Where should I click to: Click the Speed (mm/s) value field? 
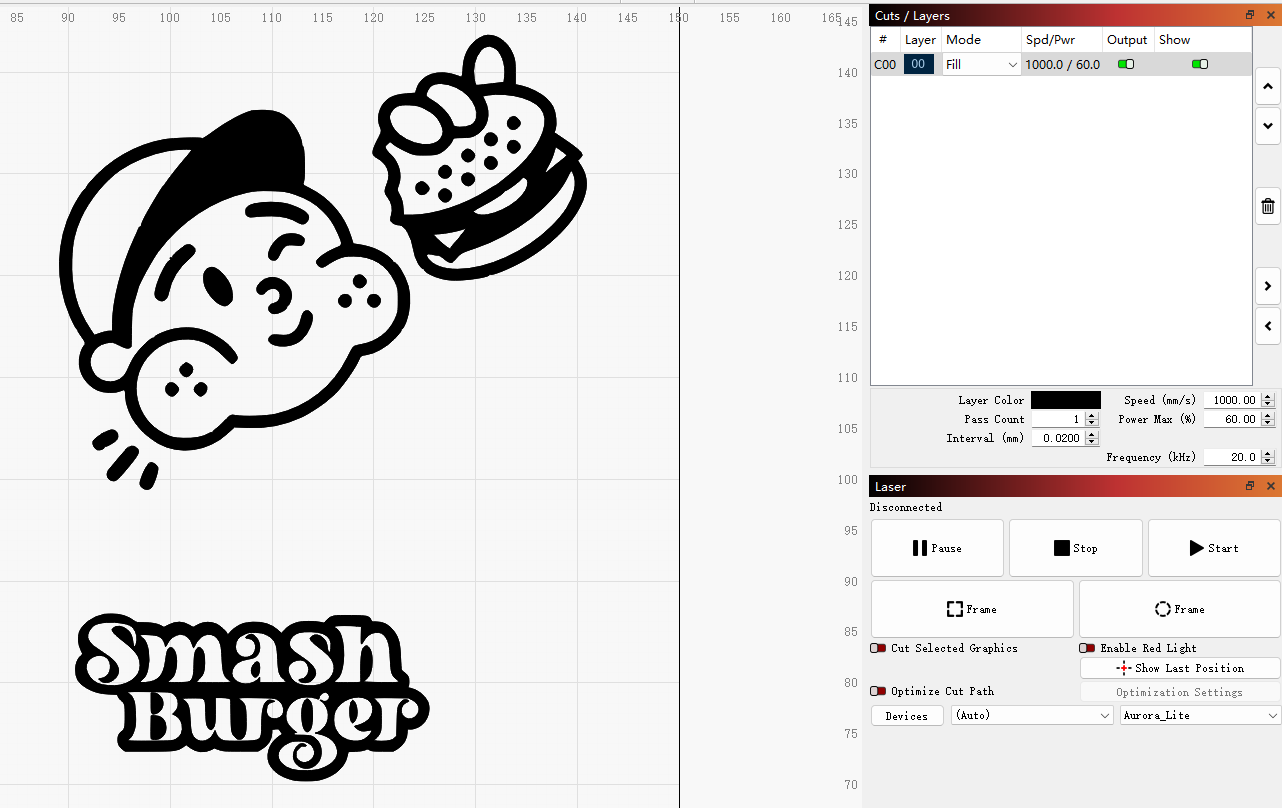(x=1232, y=400)
